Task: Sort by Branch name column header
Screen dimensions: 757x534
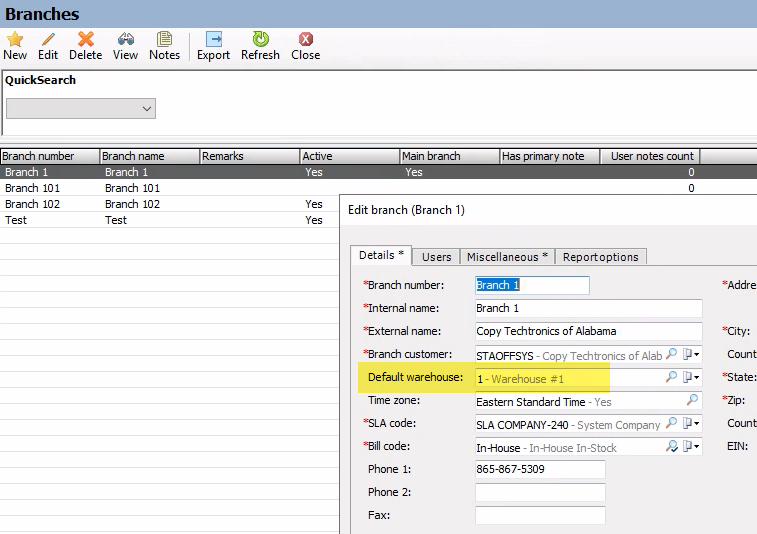Action: [150, 156]
